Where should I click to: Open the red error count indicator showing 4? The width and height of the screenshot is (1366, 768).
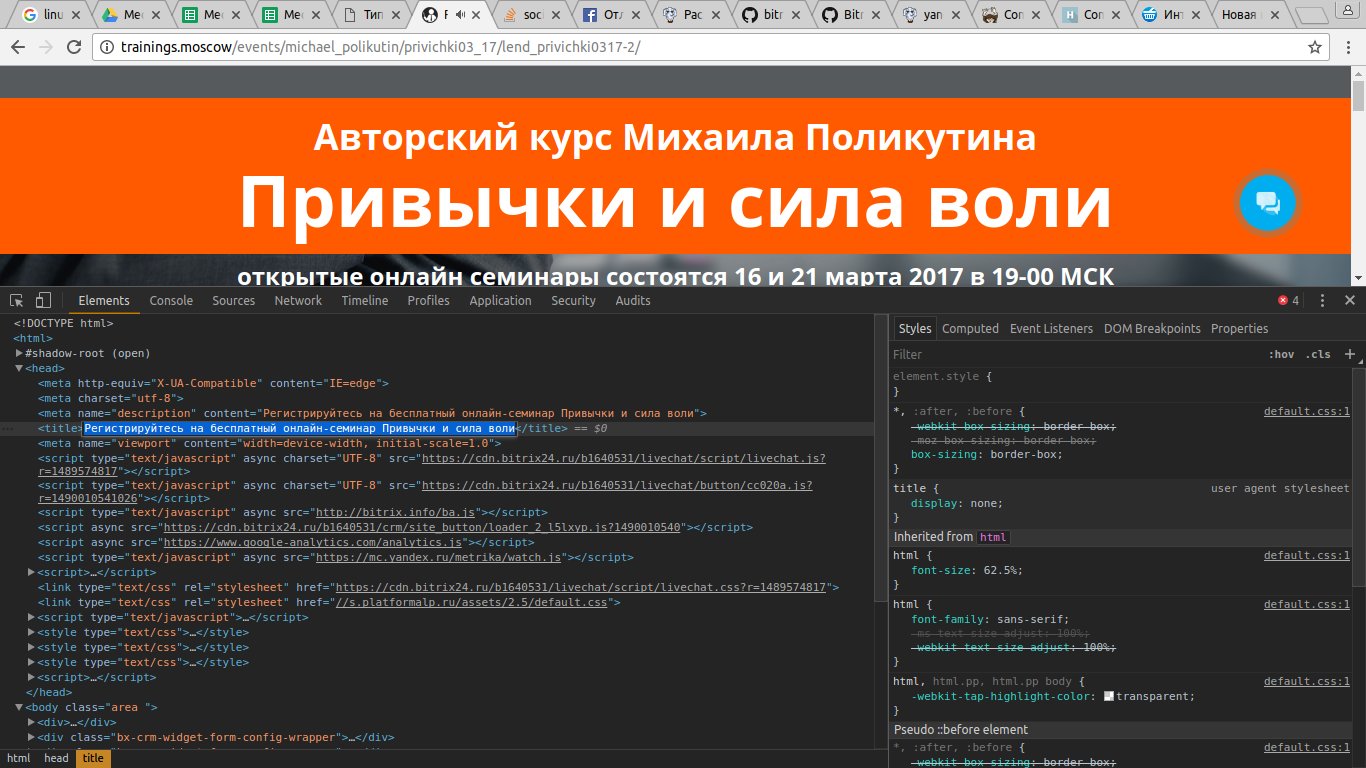(1289, 300)
